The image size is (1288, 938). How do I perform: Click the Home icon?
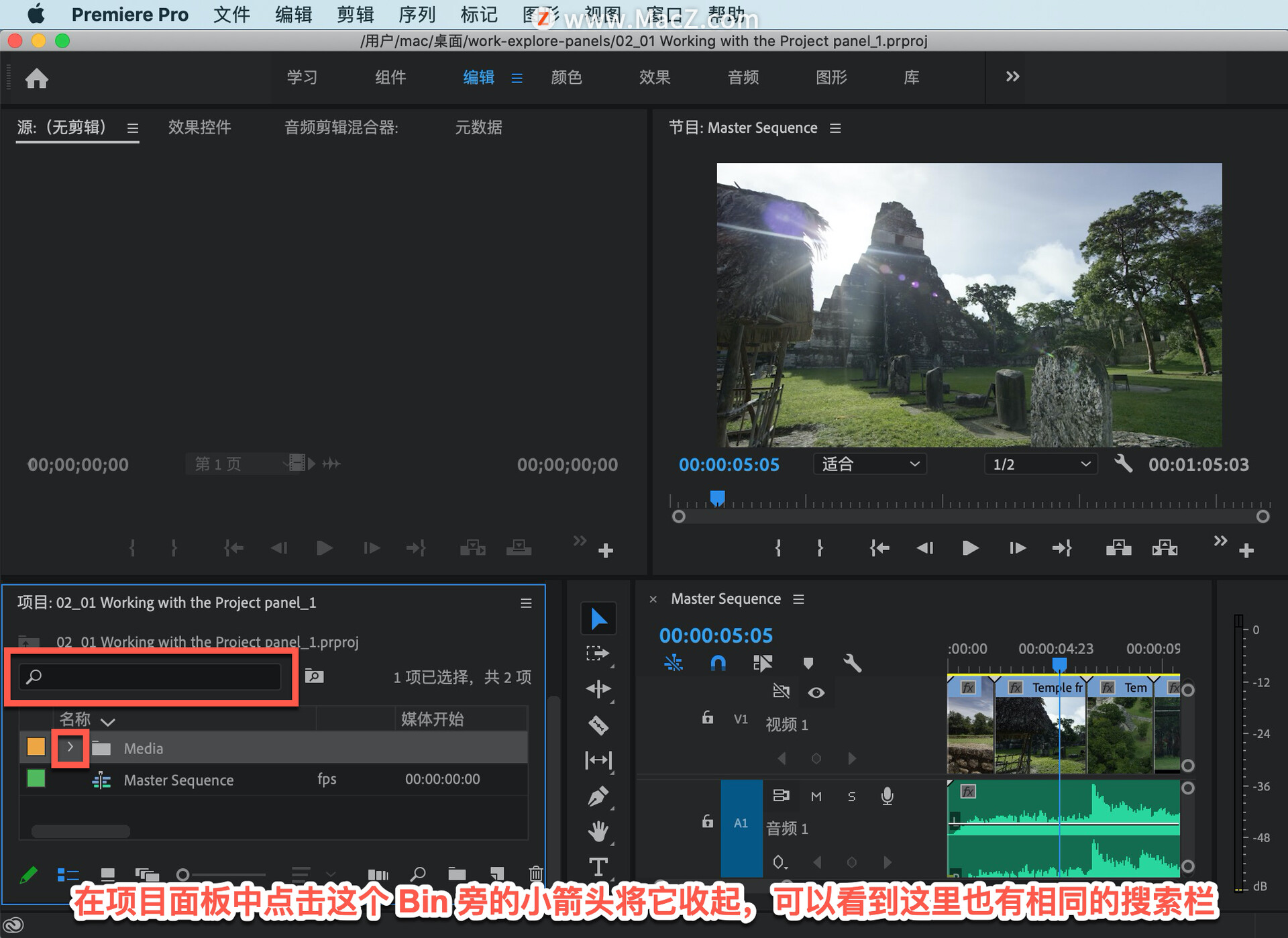(37, 78)
